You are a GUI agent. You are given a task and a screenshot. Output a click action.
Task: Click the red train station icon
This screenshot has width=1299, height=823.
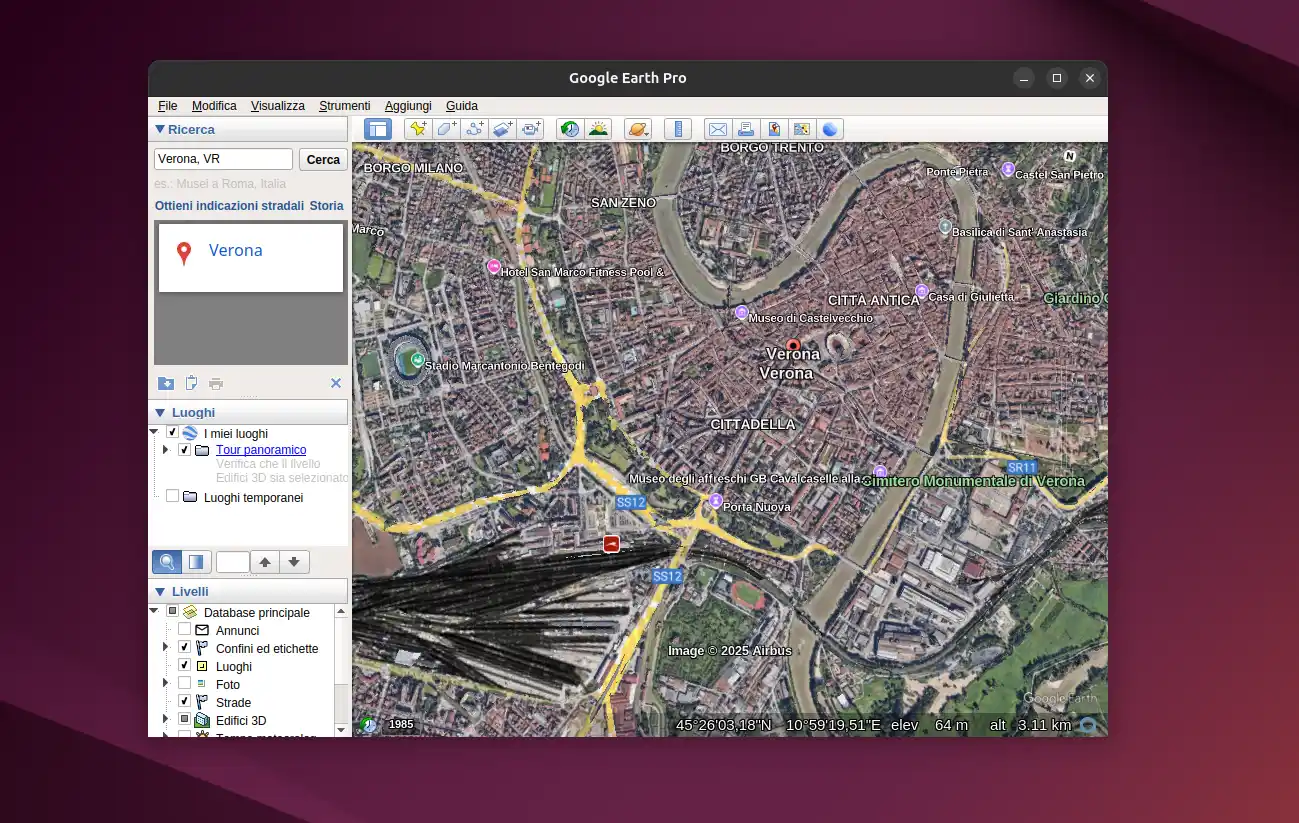612,543
